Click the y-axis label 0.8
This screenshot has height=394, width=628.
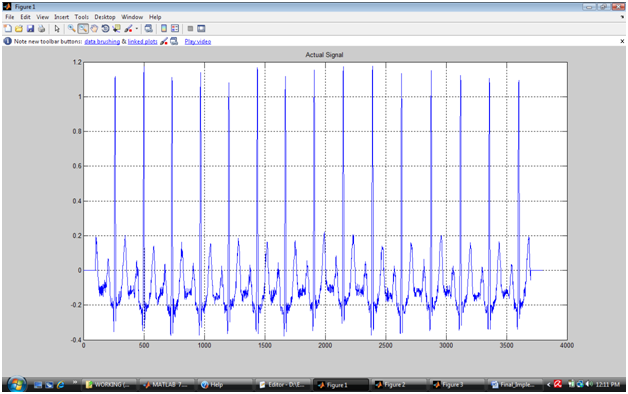77,131
